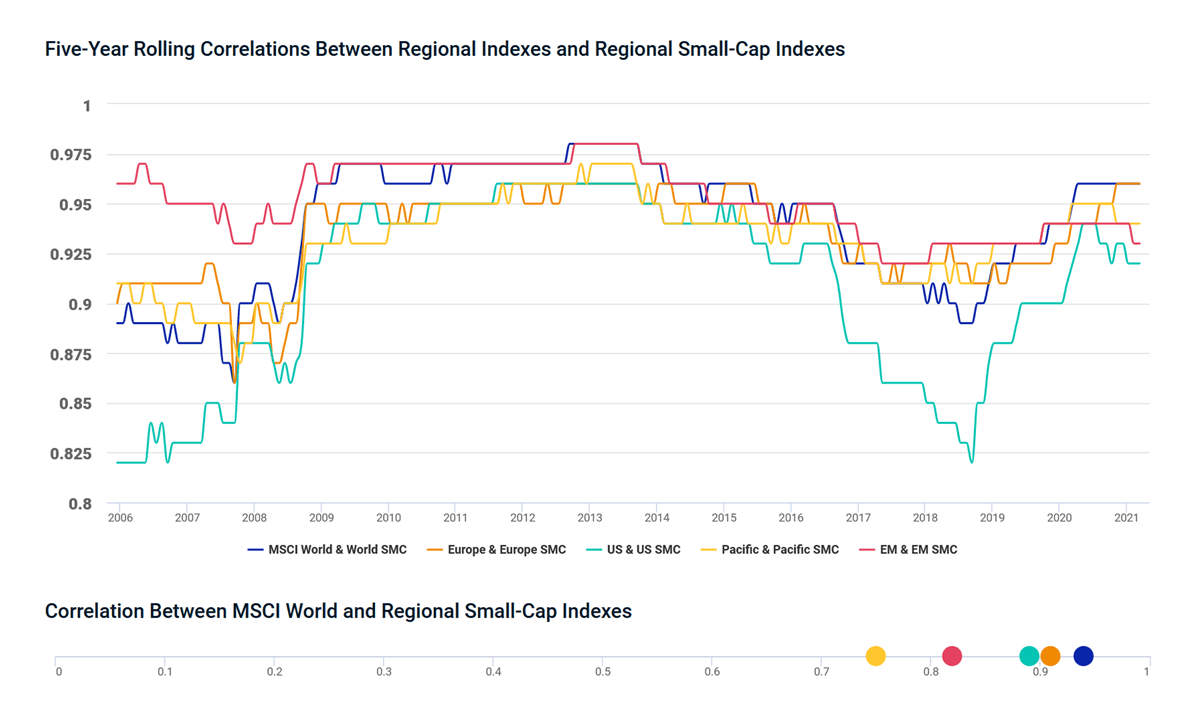Select the Correlation Between MSCI World heading

pyautogui.click(x=338, y=611)
